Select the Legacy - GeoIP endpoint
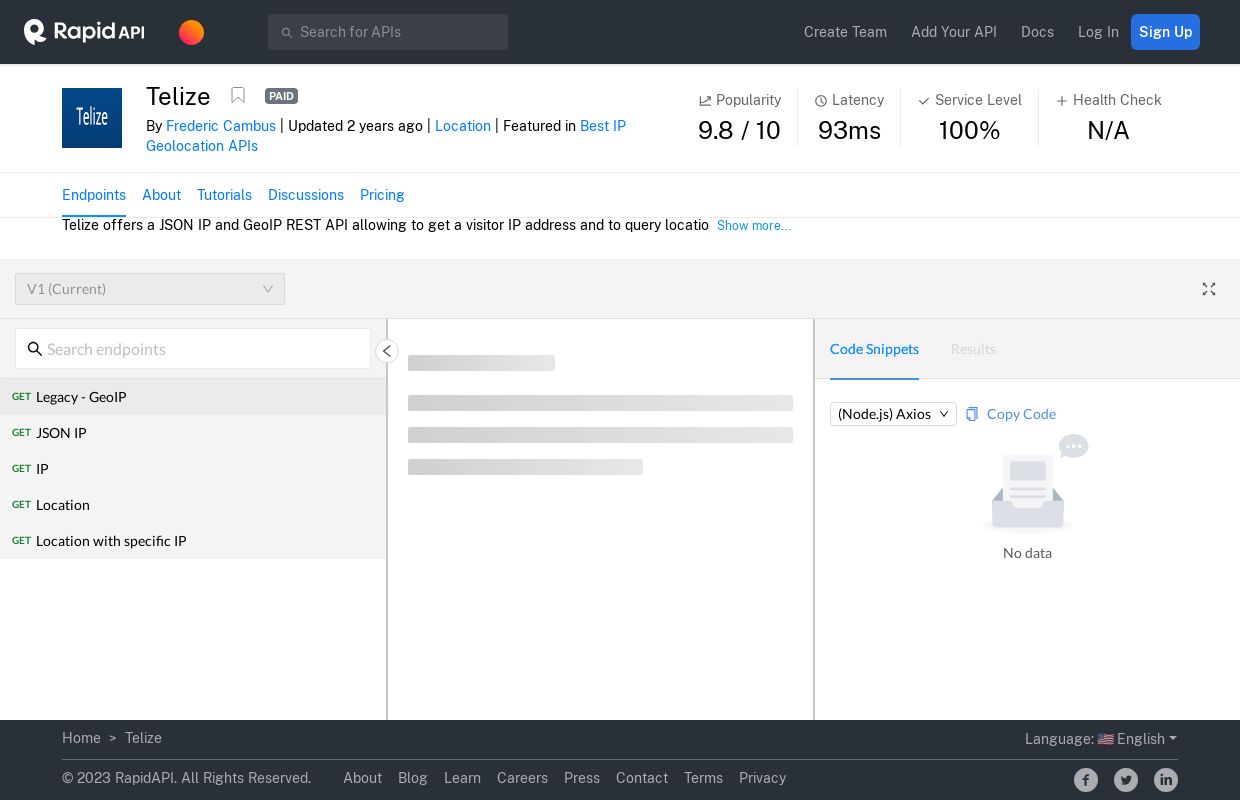1240x800 pixels. pos(193,397)
